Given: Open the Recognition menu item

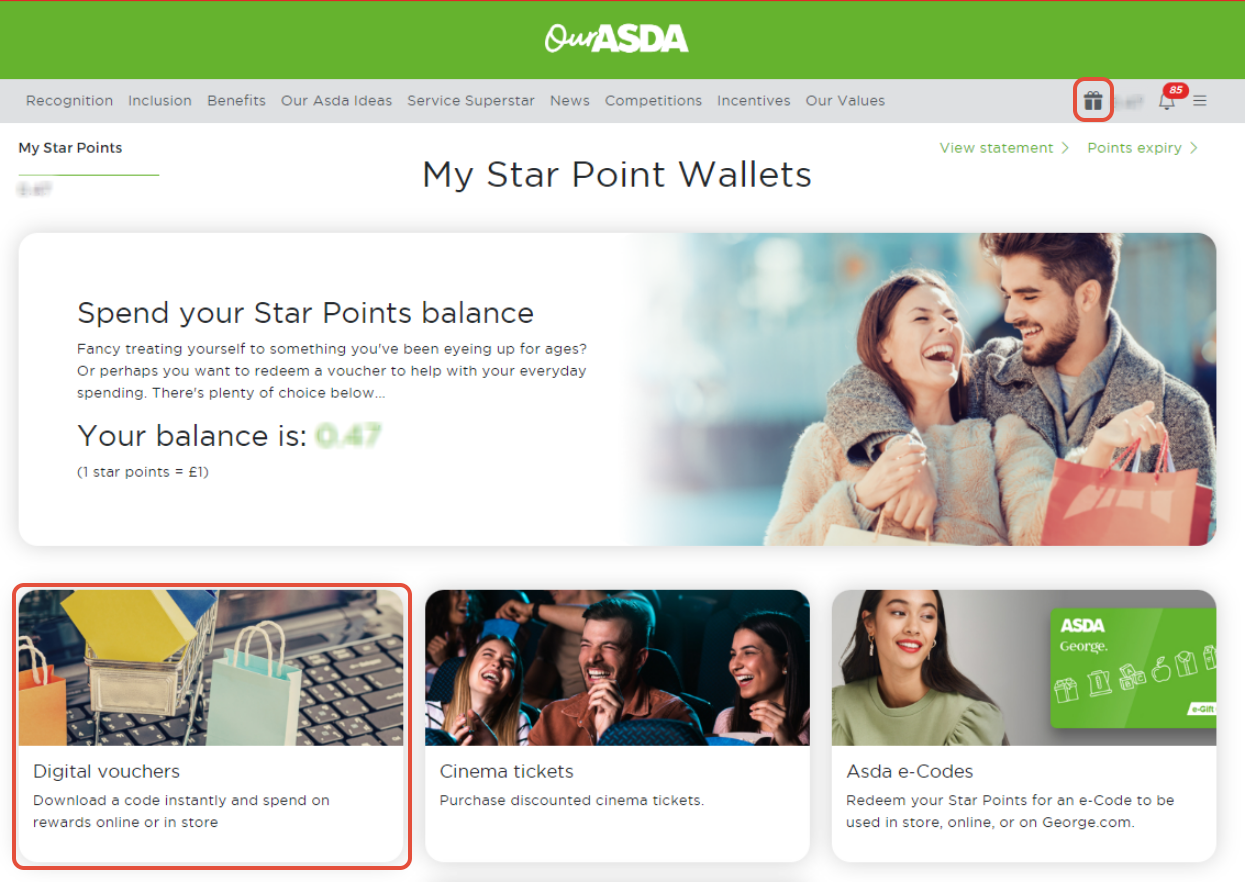Looking at the screenshot, I should 69,101.
